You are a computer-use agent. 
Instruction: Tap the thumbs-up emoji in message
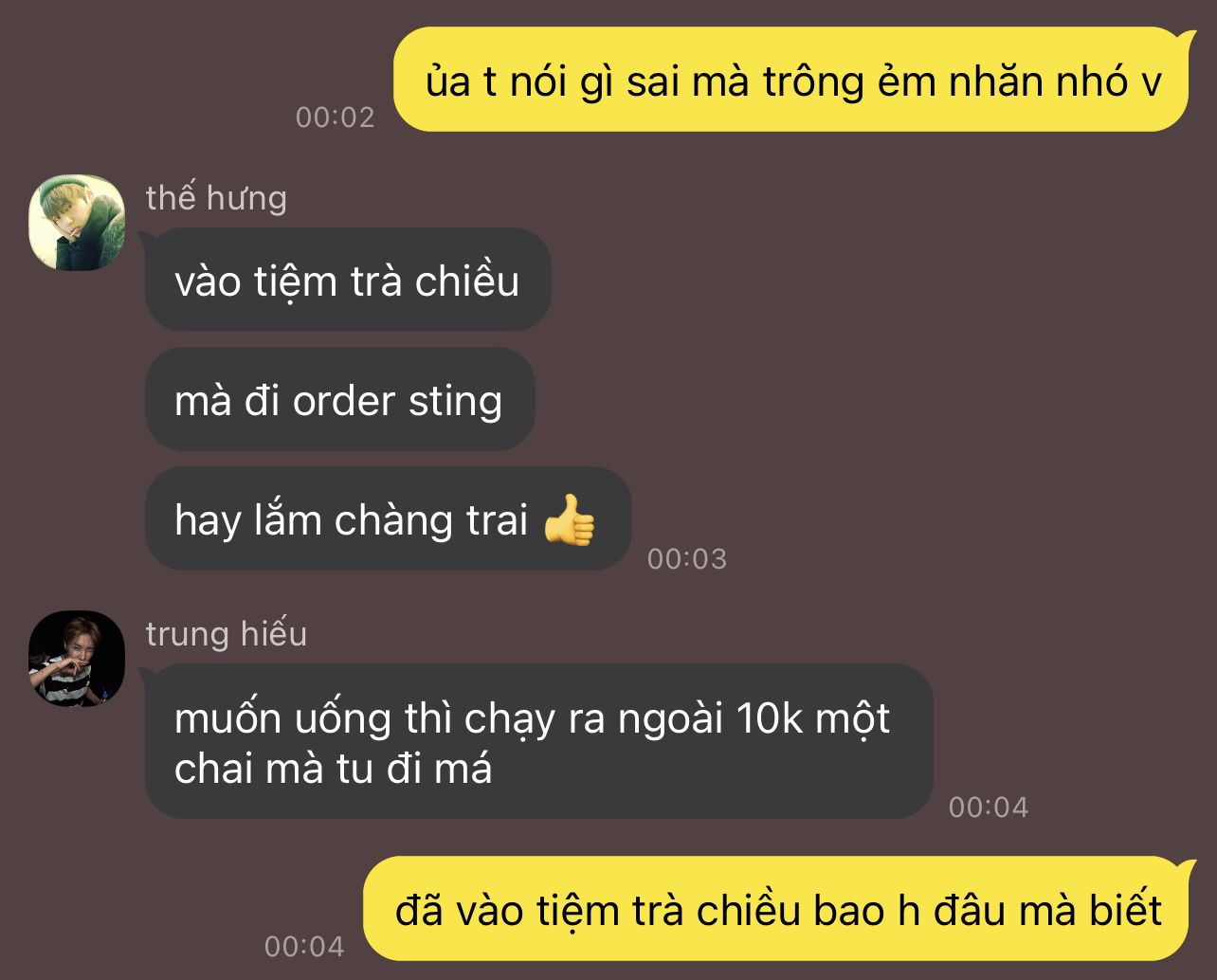point(570,520)
